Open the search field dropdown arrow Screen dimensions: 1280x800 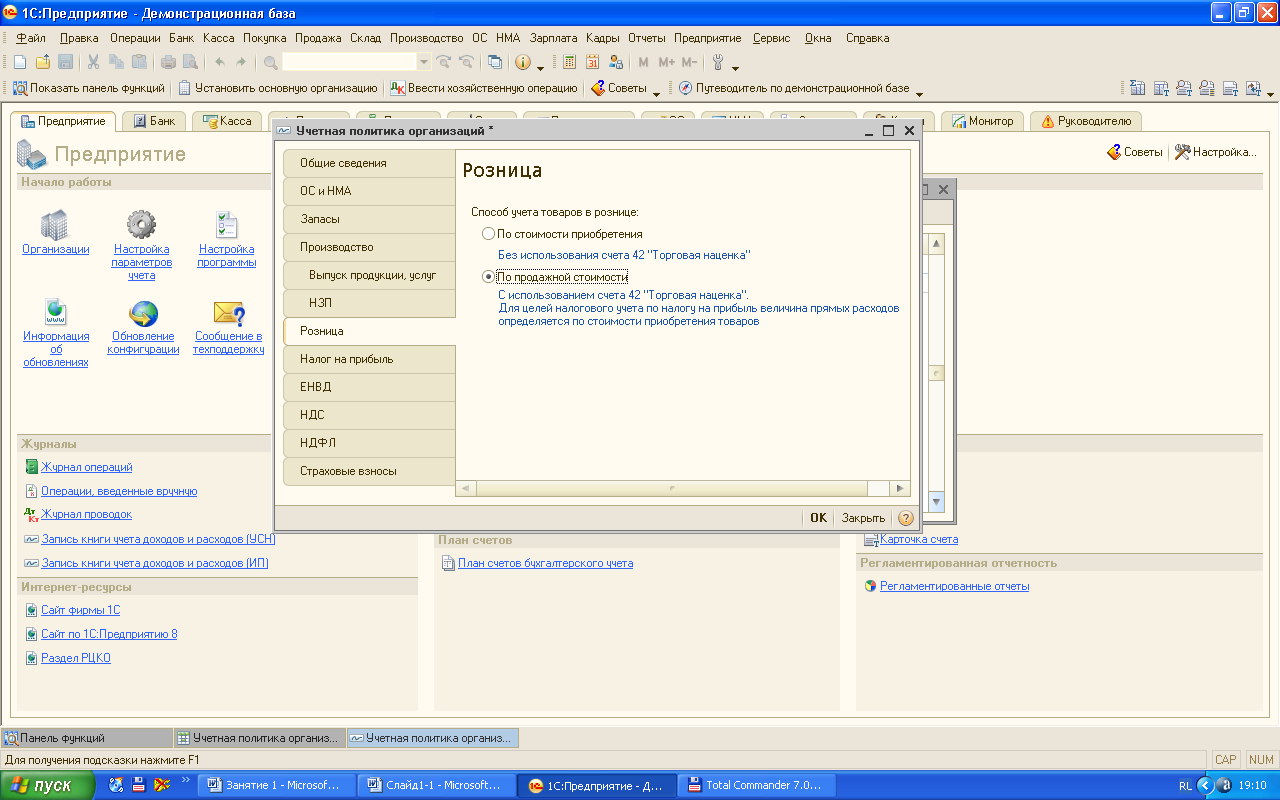tap(424, 62)
